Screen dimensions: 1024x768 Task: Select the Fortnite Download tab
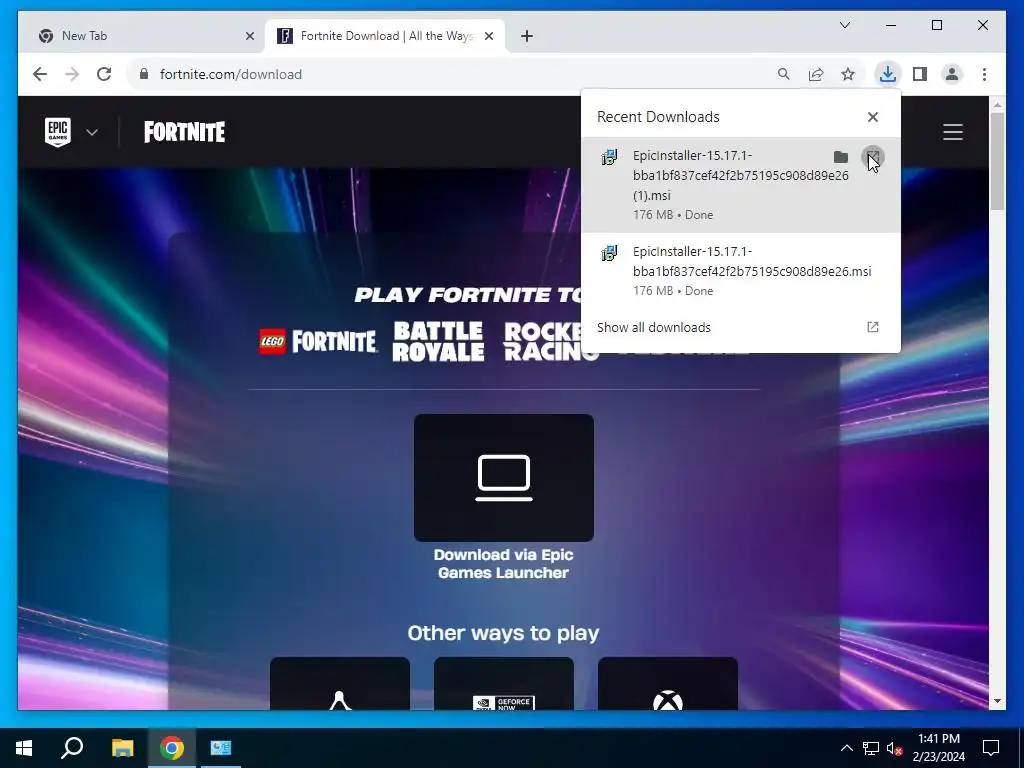pos(385,36)
